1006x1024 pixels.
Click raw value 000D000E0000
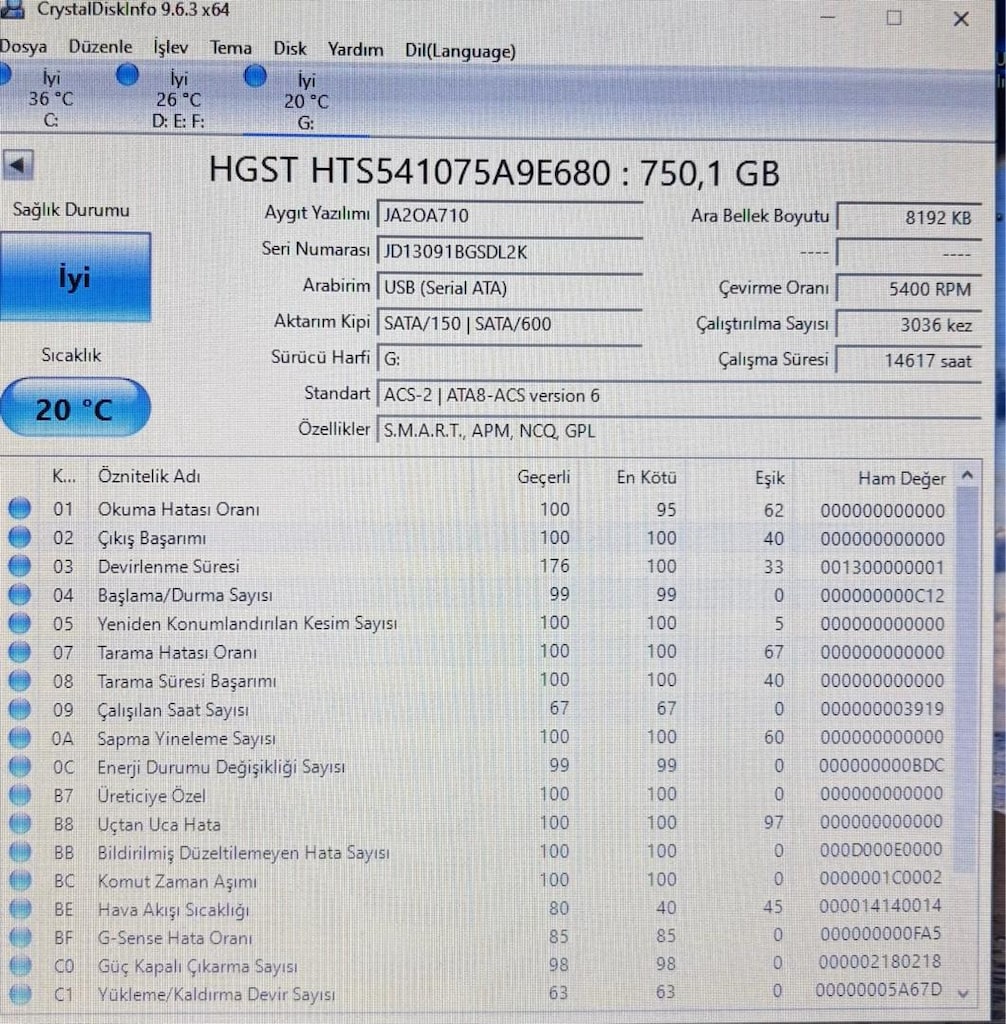point(881,850)
